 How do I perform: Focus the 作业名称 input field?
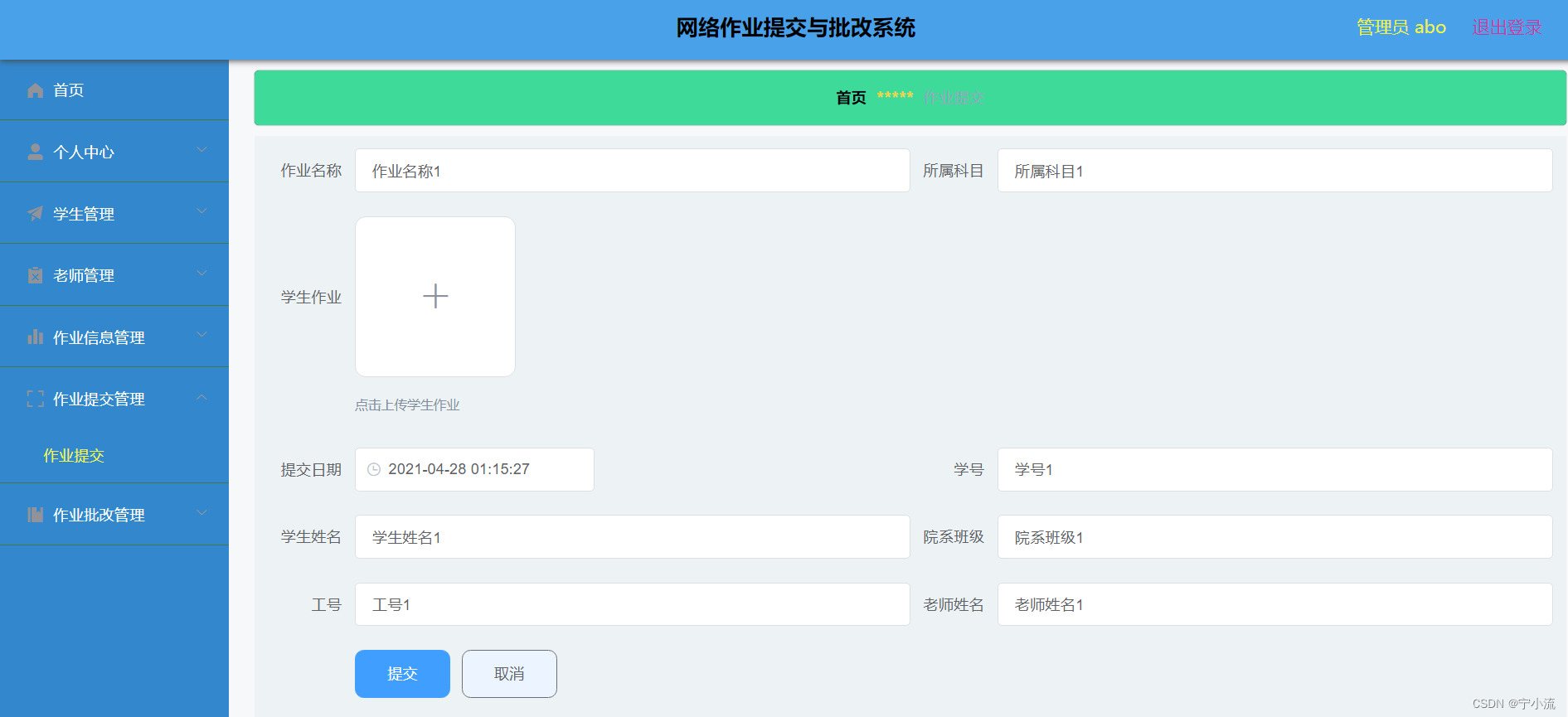click(633, 171)
